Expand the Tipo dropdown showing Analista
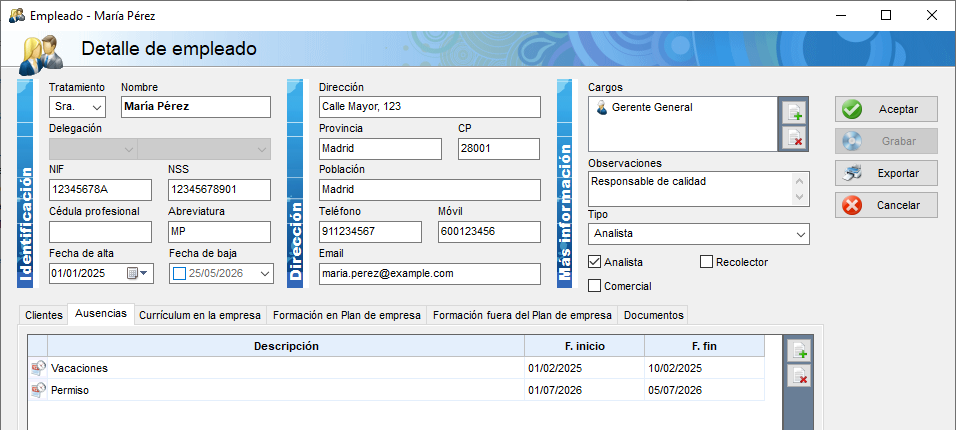Viewport: 956px width, 430px height. [x=801, y=234]
